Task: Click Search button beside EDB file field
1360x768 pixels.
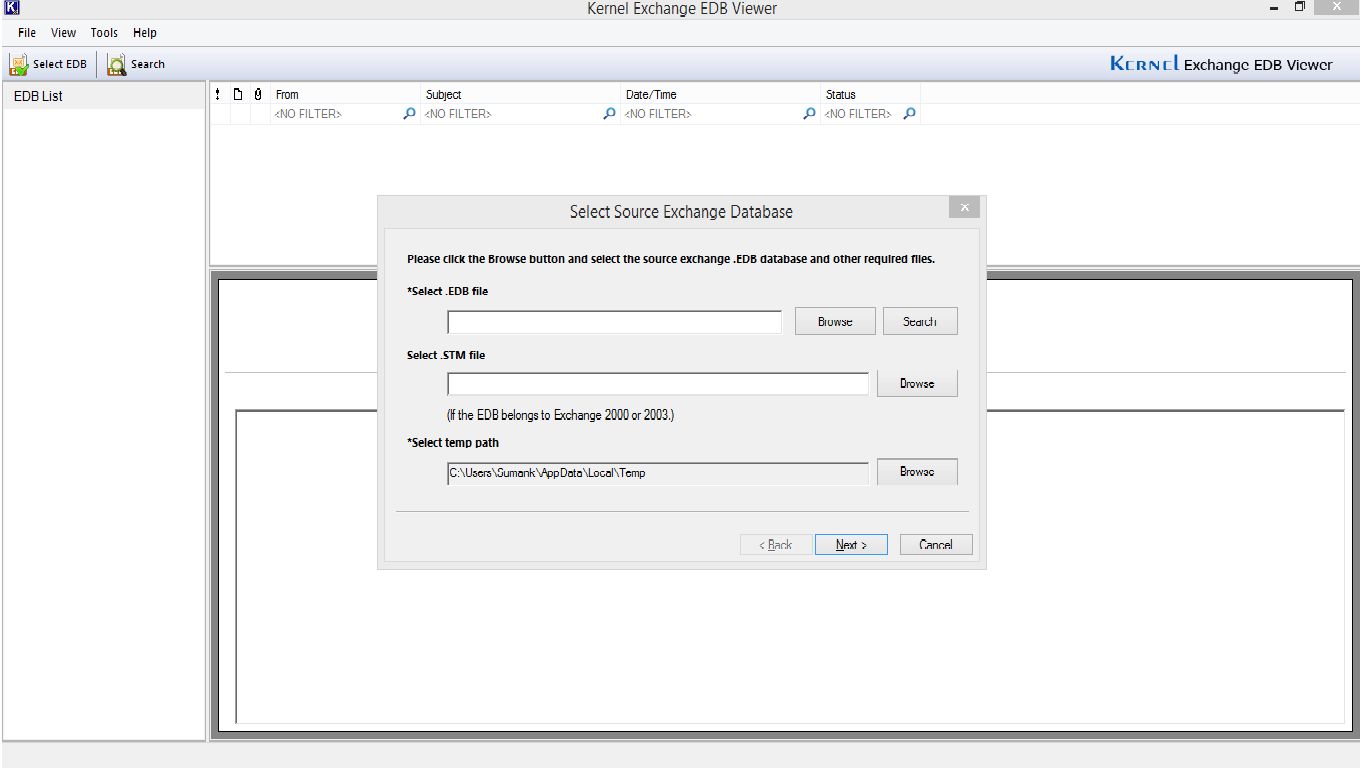Action: coord(920,321)
